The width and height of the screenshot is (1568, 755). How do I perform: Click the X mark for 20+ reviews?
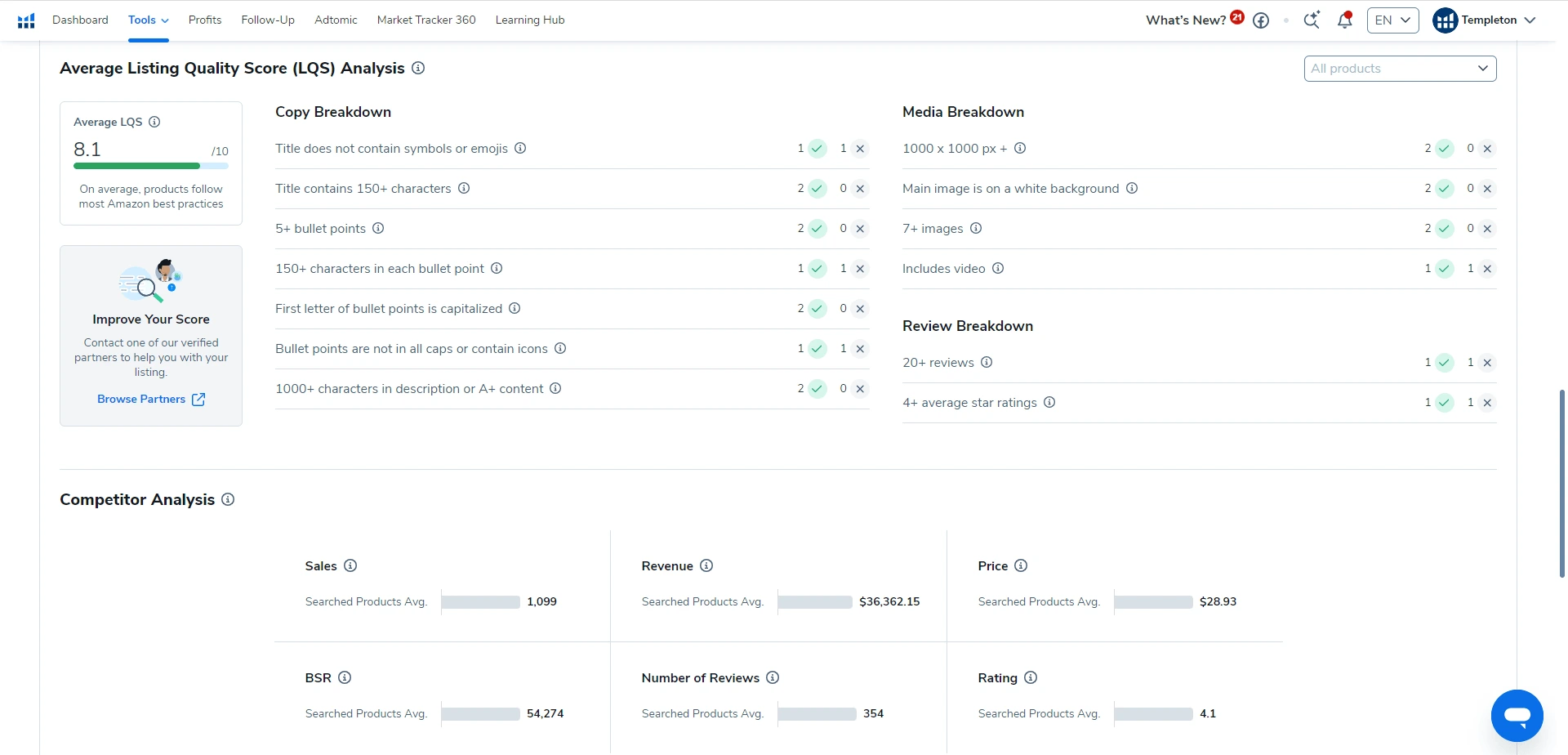1487,363
